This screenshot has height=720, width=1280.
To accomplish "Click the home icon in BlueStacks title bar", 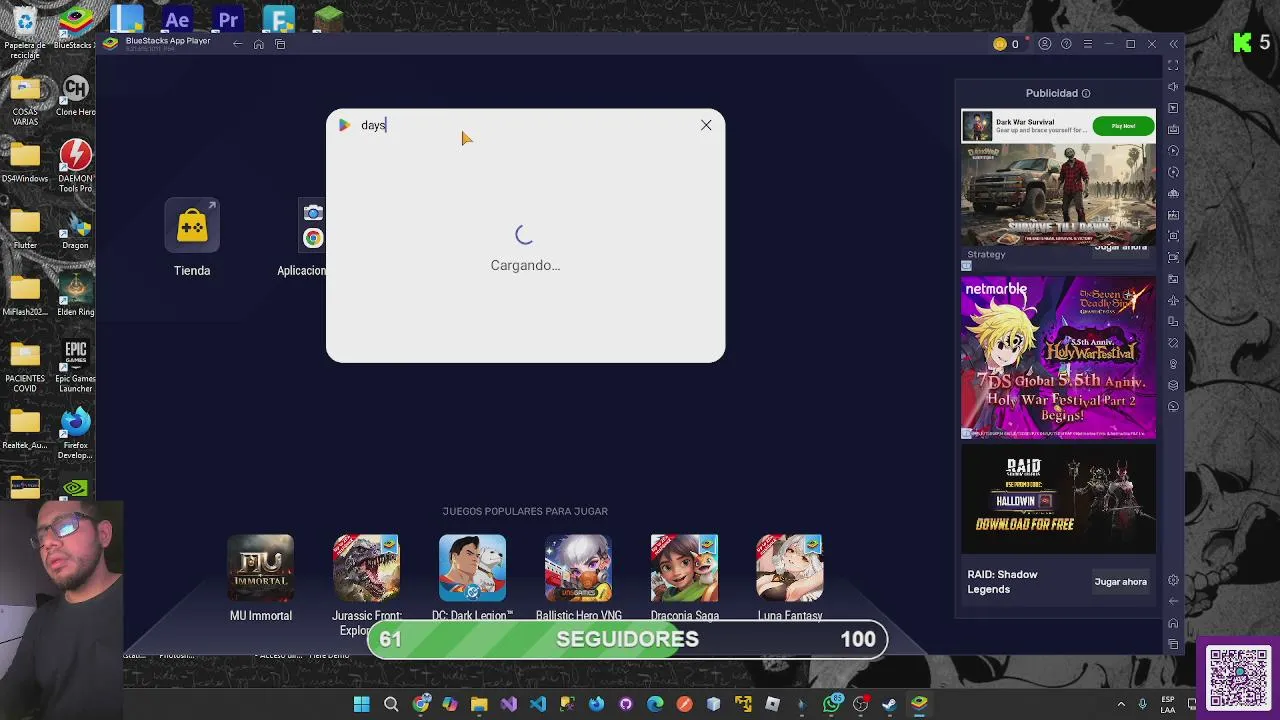I will pyautogui.click(x=259, y=44).
